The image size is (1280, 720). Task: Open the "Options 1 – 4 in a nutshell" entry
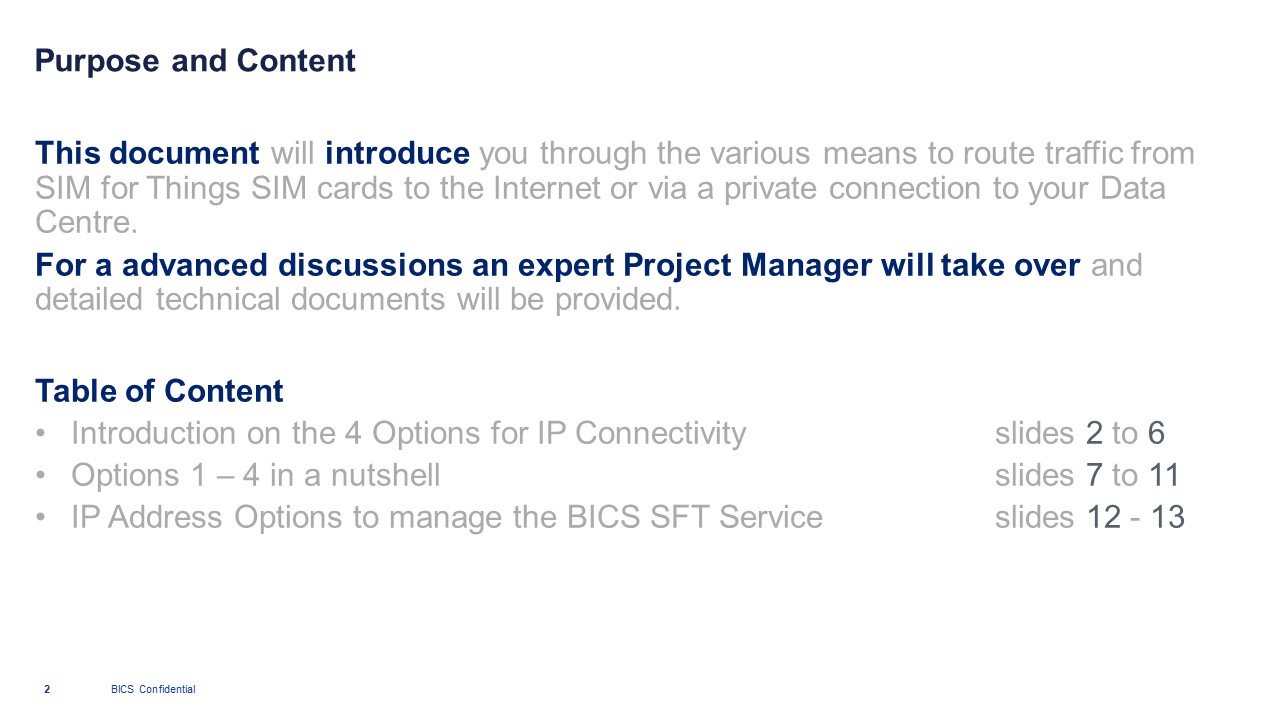coord(255,475)
